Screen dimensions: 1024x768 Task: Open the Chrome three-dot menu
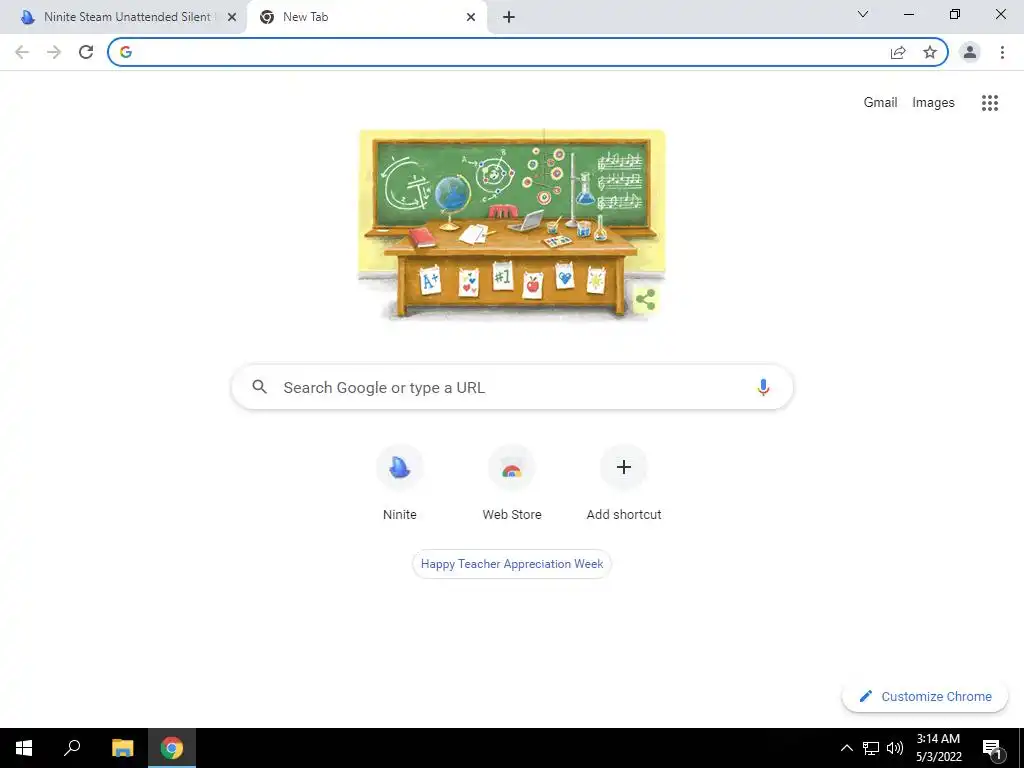click(1002, 52)
